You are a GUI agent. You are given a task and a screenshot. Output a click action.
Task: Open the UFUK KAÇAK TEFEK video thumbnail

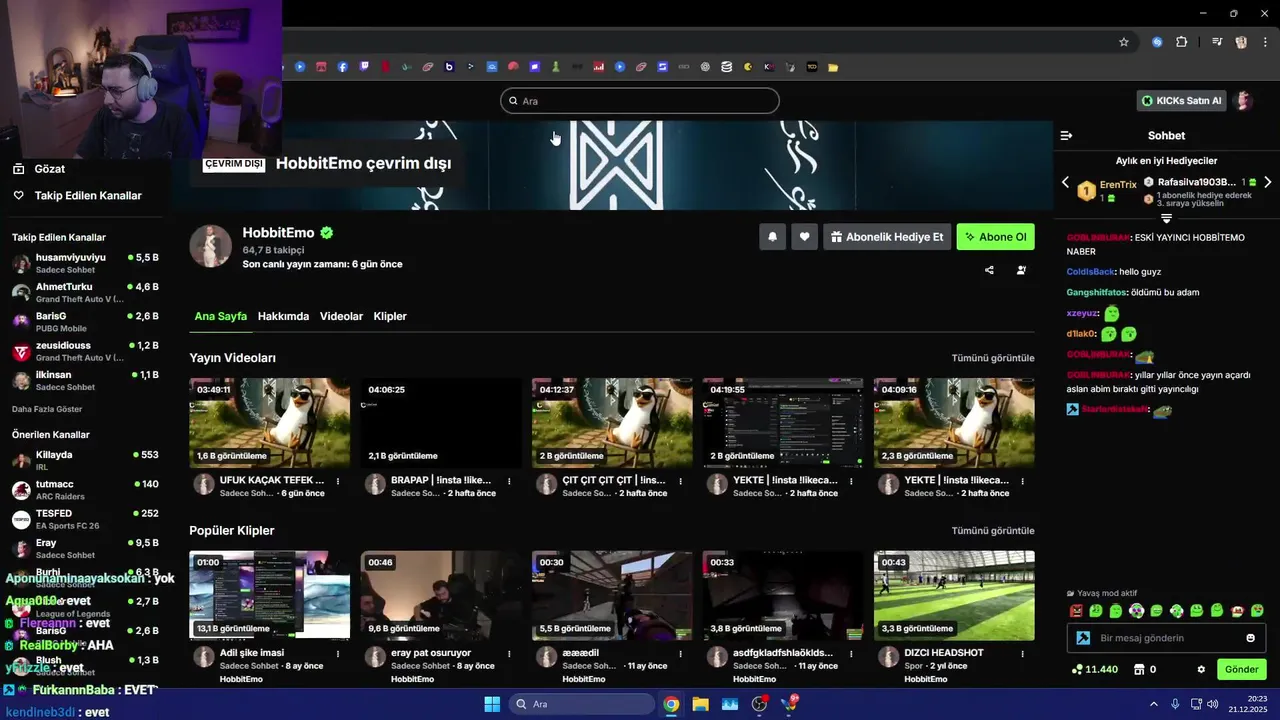pos(270,423)
